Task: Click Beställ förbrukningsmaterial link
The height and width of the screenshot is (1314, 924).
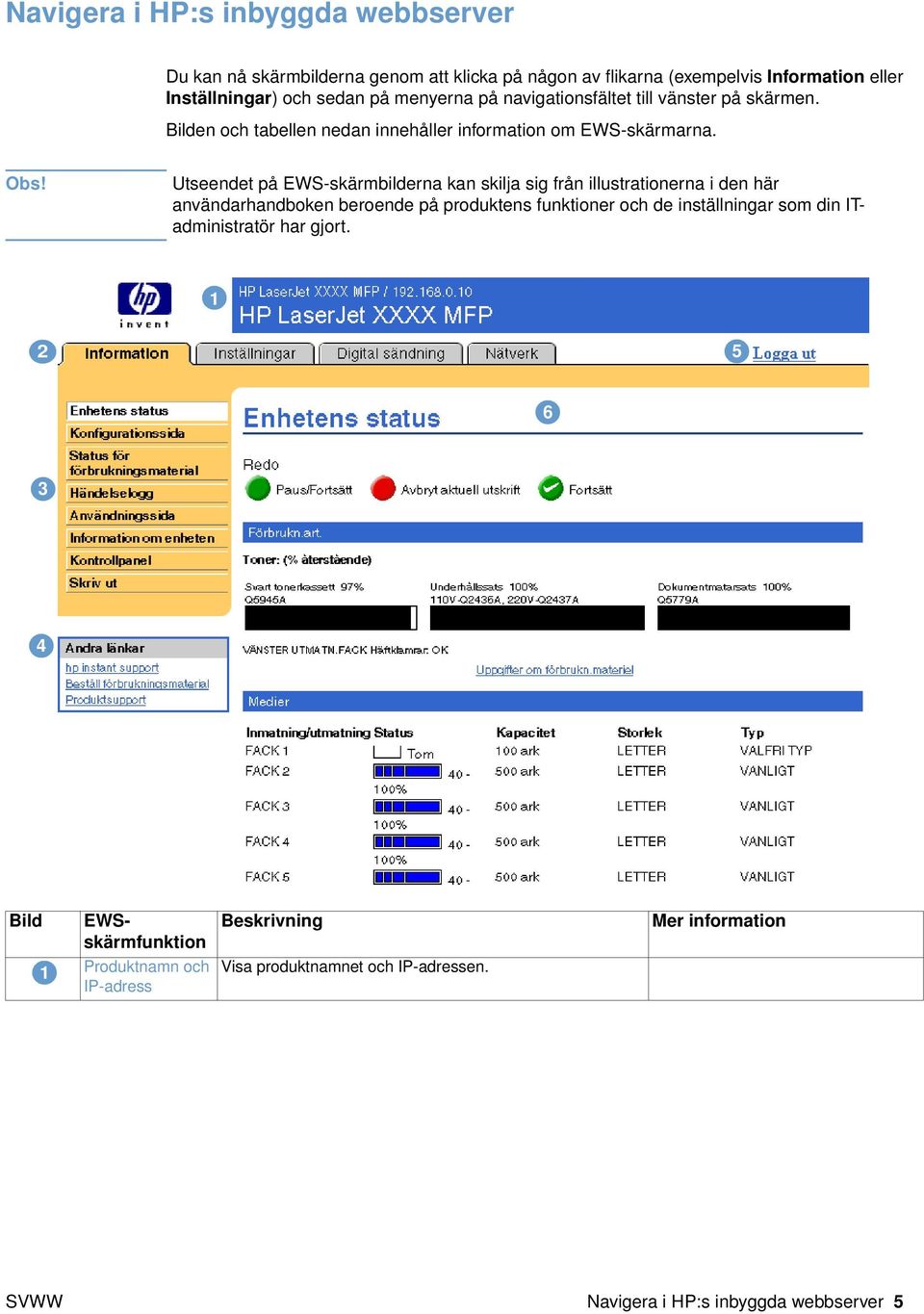Action: coord(137,684)
